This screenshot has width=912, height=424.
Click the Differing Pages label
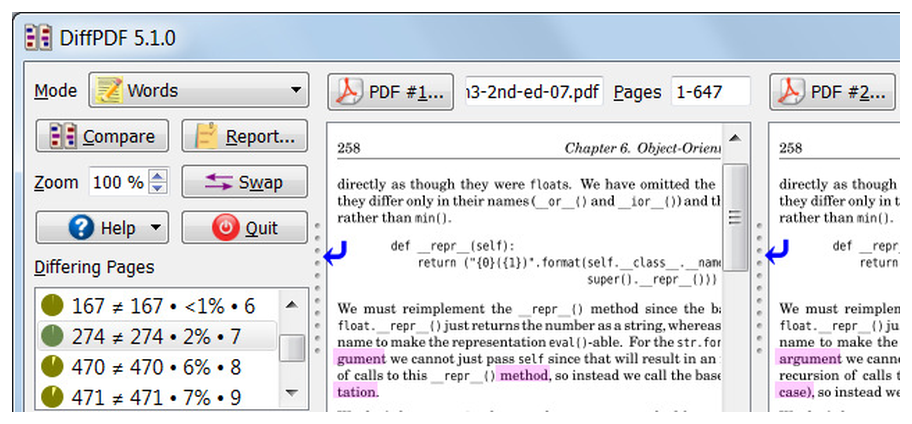pyautogui.click(x=94, y=267)
